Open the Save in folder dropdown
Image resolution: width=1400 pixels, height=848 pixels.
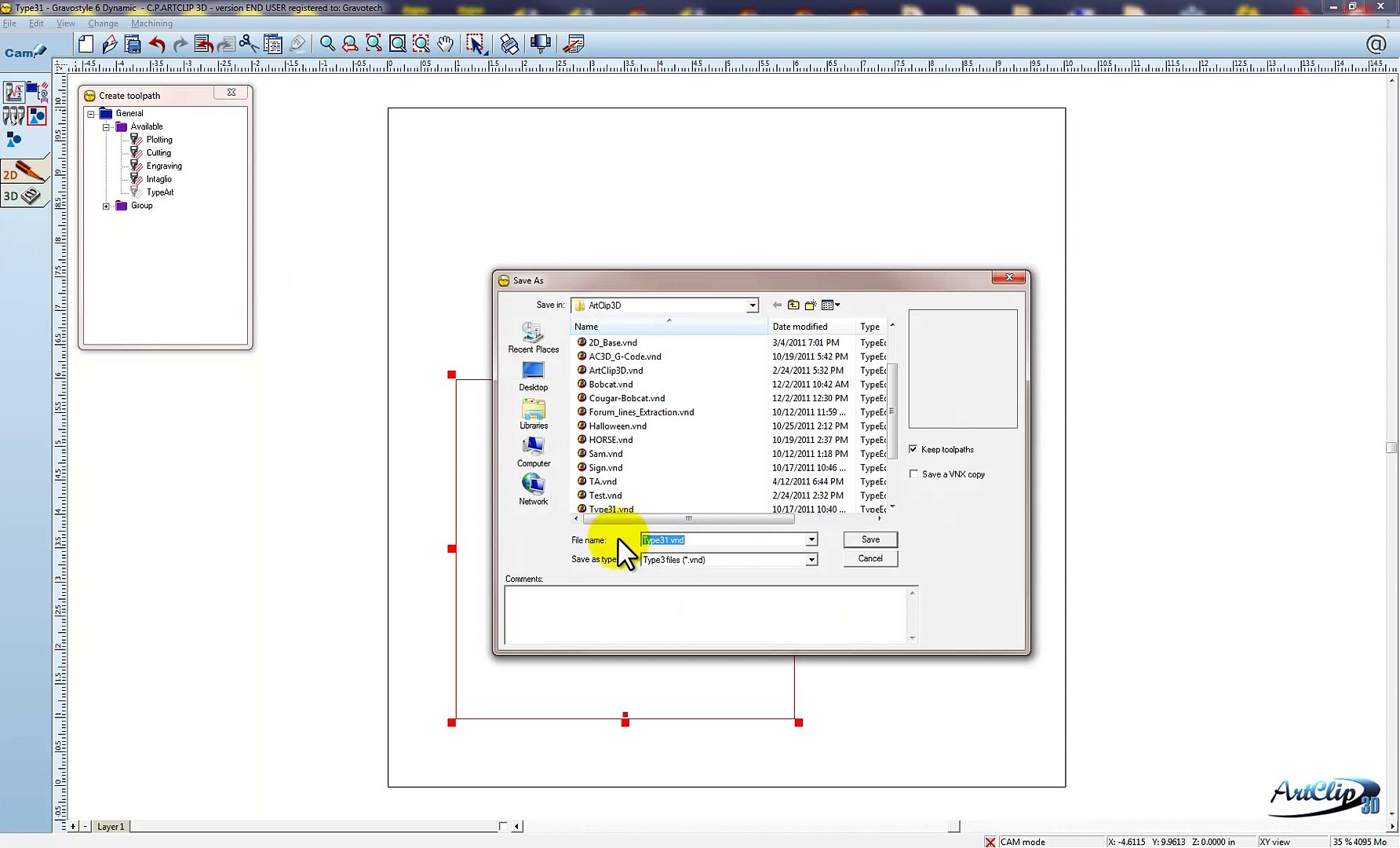pyautogui.click(x=752, y=305)
